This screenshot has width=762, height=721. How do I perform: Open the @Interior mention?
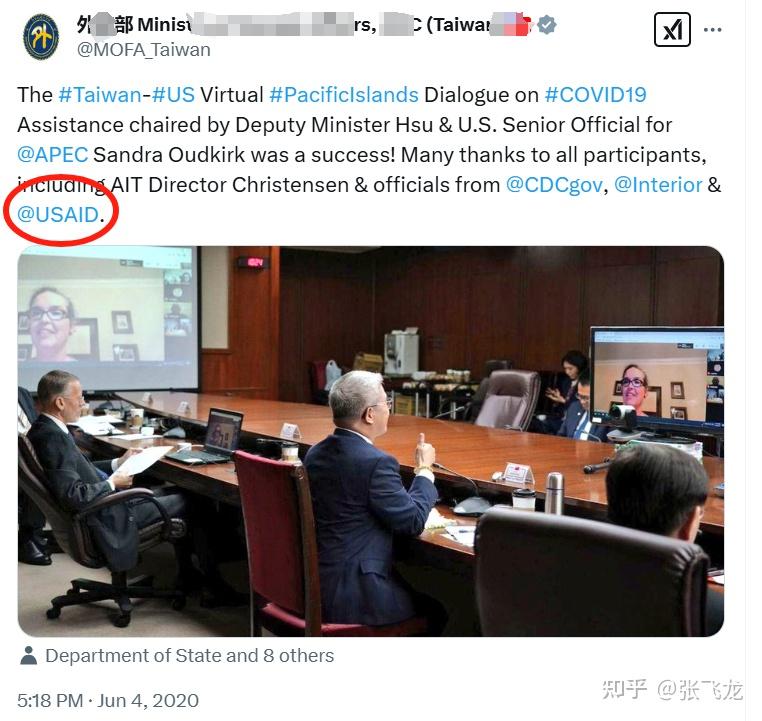click(x=658, y=185)
